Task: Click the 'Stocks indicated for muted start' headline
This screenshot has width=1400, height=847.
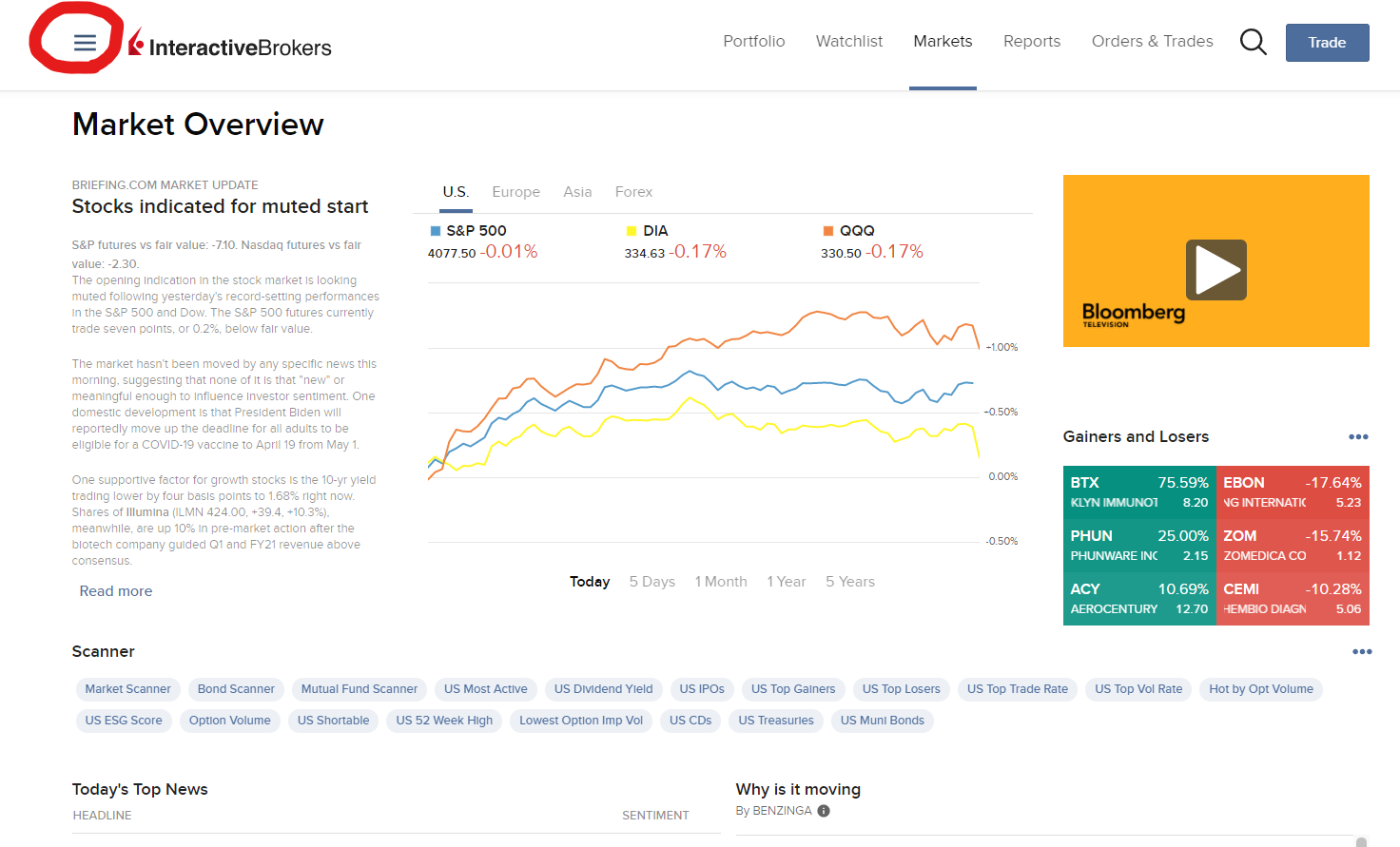Action: point(220,207)
